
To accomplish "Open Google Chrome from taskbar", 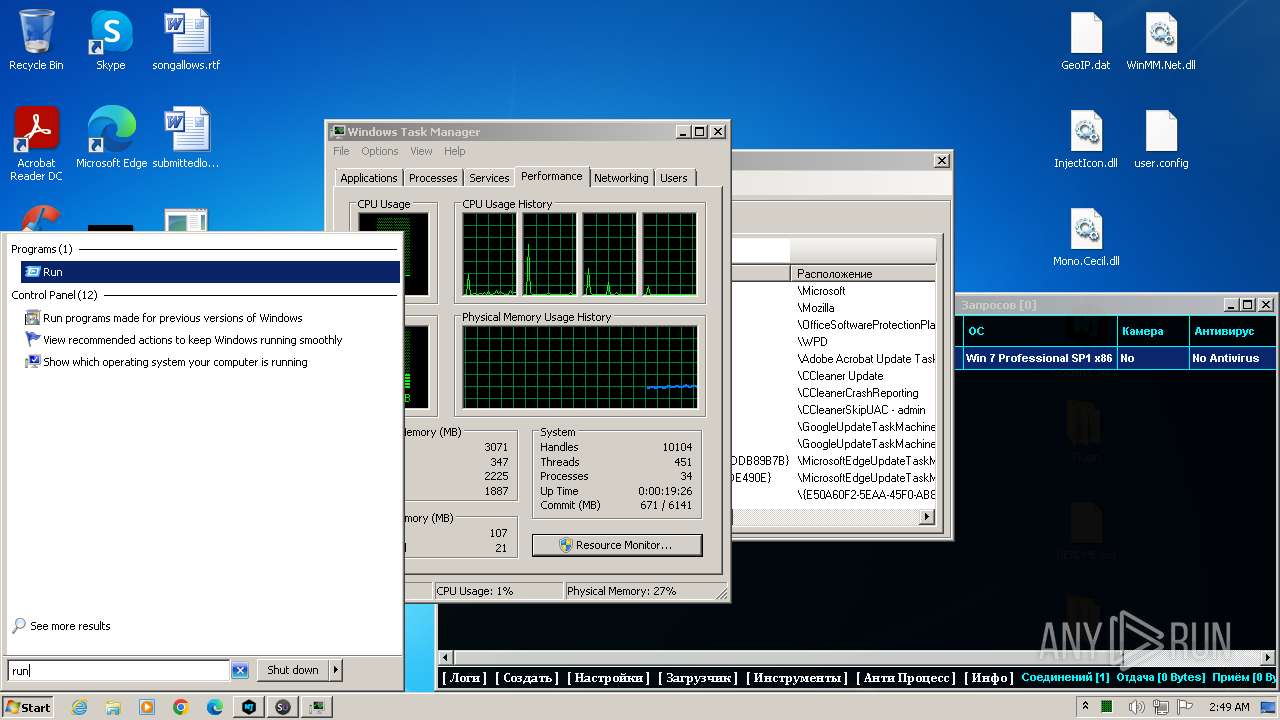I will tap(181, 707).
